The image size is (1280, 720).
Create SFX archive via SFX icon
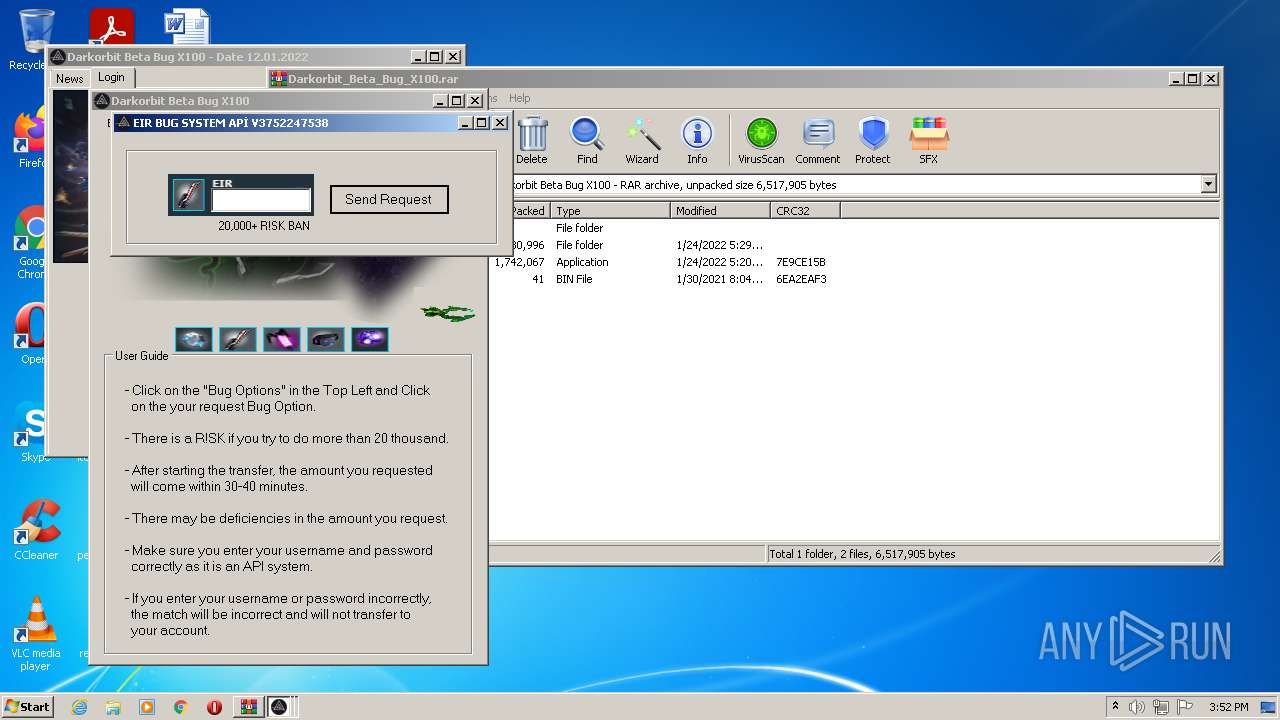coord(929,140)
